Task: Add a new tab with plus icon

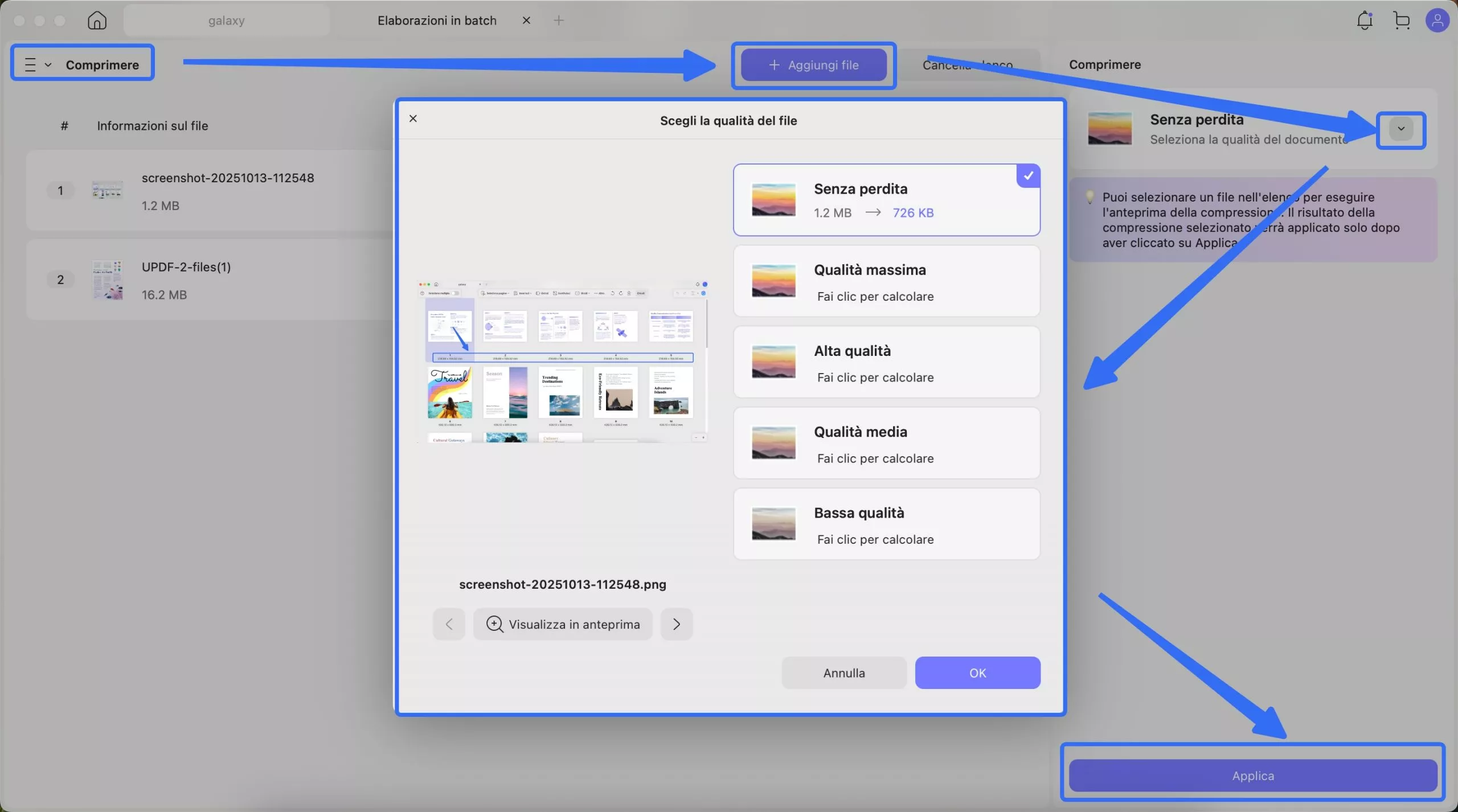Action: 559,20
